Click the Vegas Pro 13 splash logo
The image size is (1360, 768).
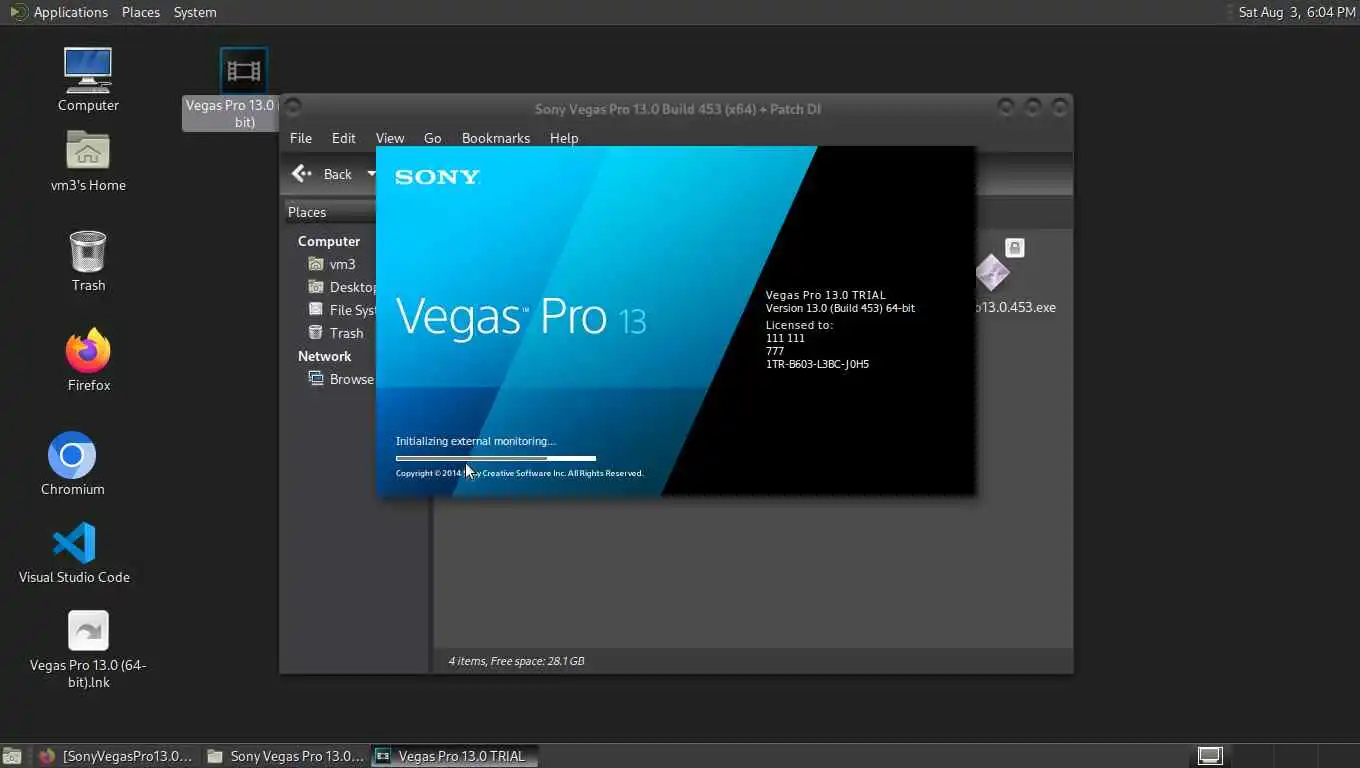[x=521, y=316]
